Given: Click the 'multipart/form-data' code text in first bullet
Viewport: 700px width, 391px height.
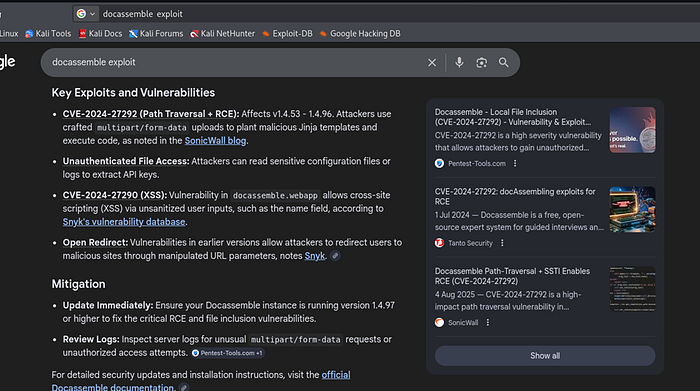Looking at the screenshot, I should click(142, 128).
